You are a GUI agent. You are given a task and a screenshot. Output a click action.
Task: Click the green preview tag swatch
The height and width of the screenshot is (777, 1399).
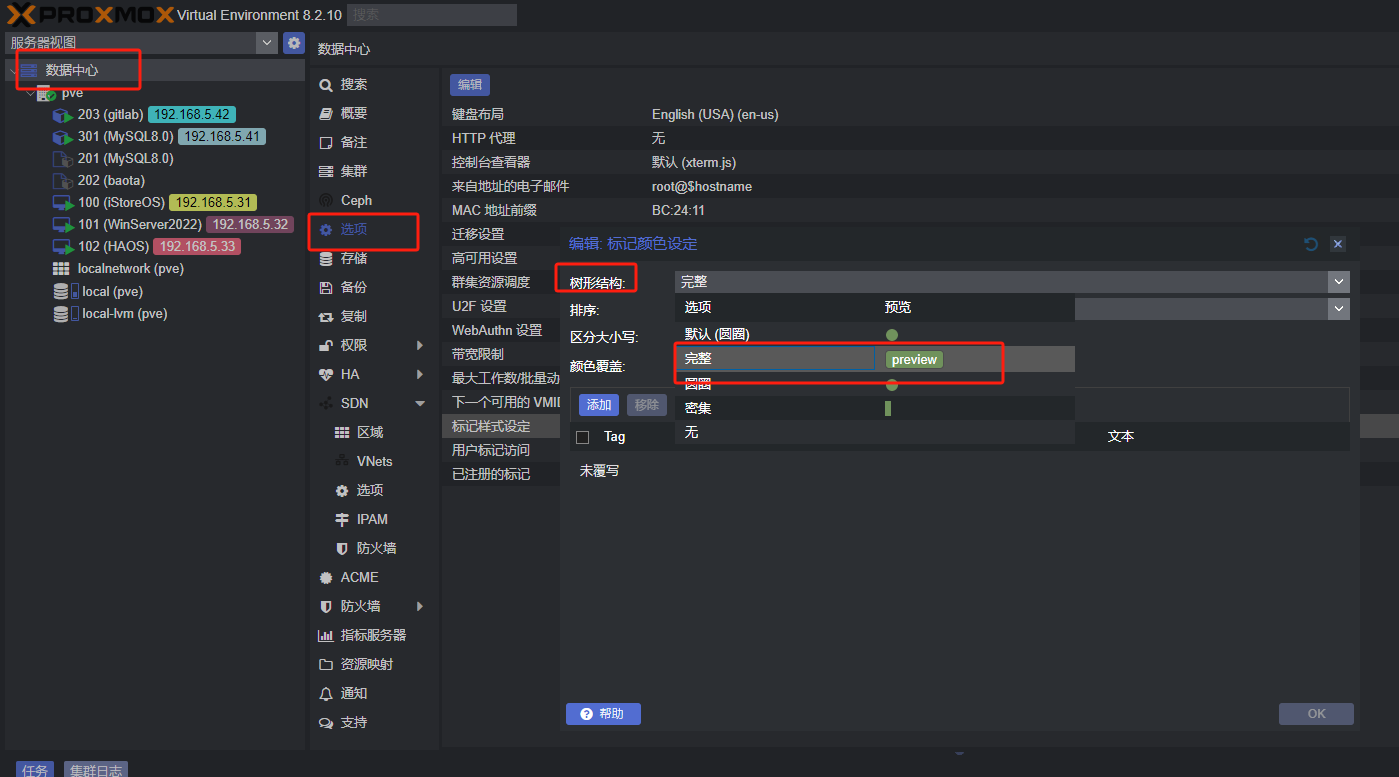913,360
